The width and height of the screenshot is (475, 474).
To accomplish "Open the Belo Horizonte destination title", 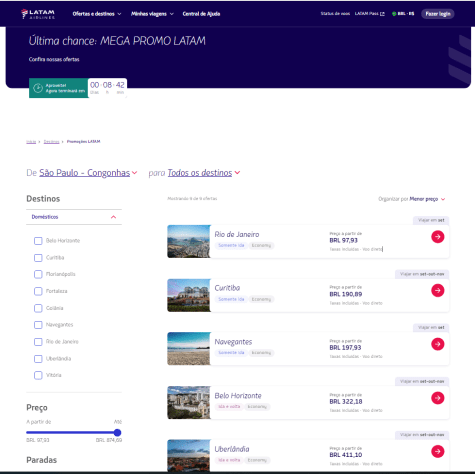I will (x=238, y=396).
